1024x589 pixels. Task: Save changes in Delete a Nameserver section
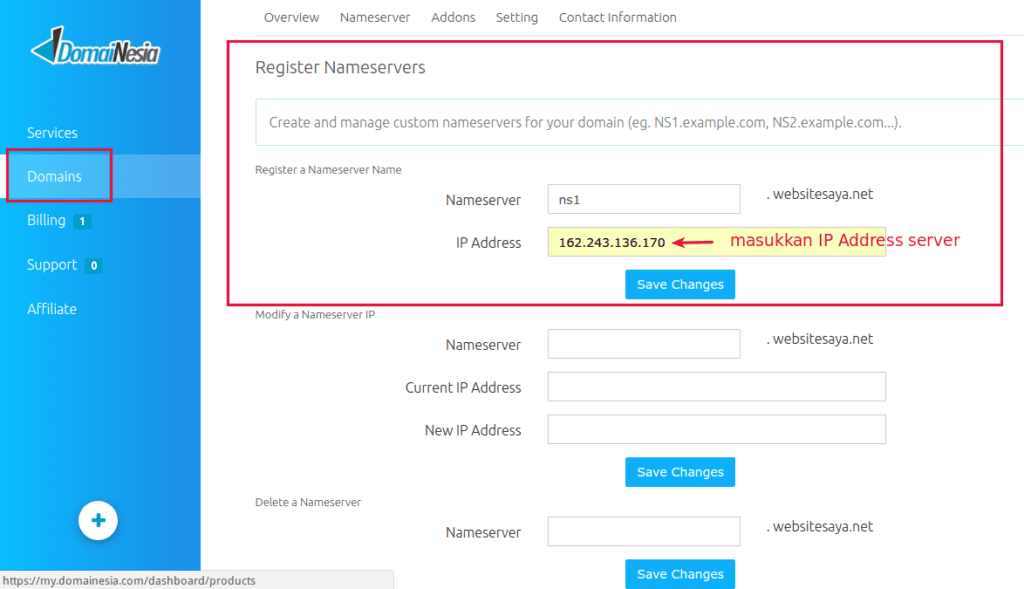(x=680, y=573)
